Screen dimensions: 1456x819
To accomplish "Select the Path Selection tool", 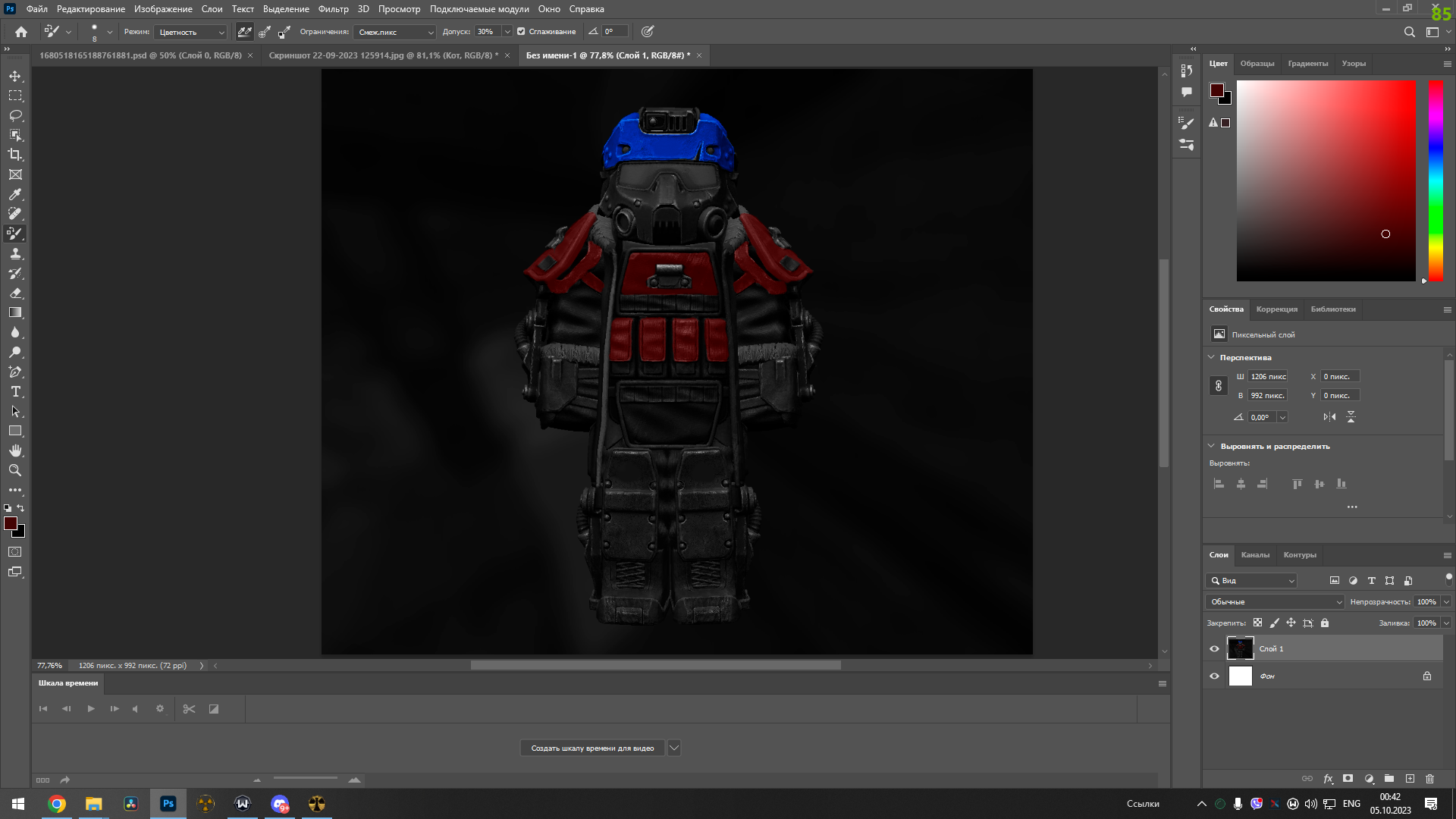I will click(x=15, y=411).
